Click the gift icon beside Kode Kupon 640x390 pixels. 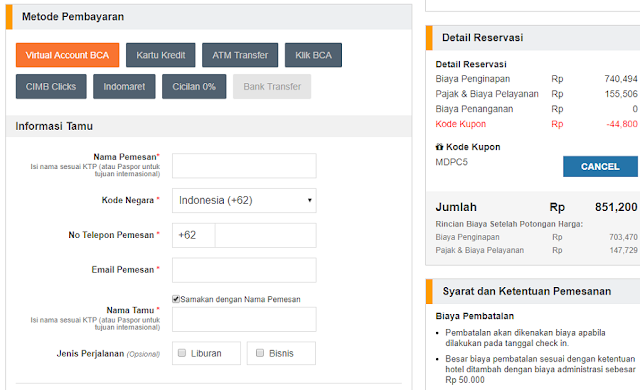pos(439,147)
